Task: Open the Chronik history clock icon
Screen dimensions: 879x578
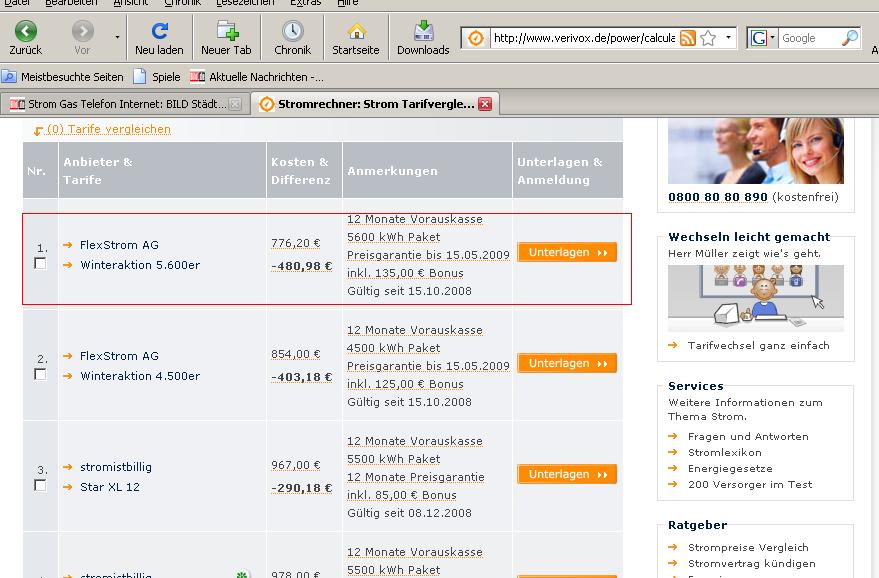Action: [292, 32]
